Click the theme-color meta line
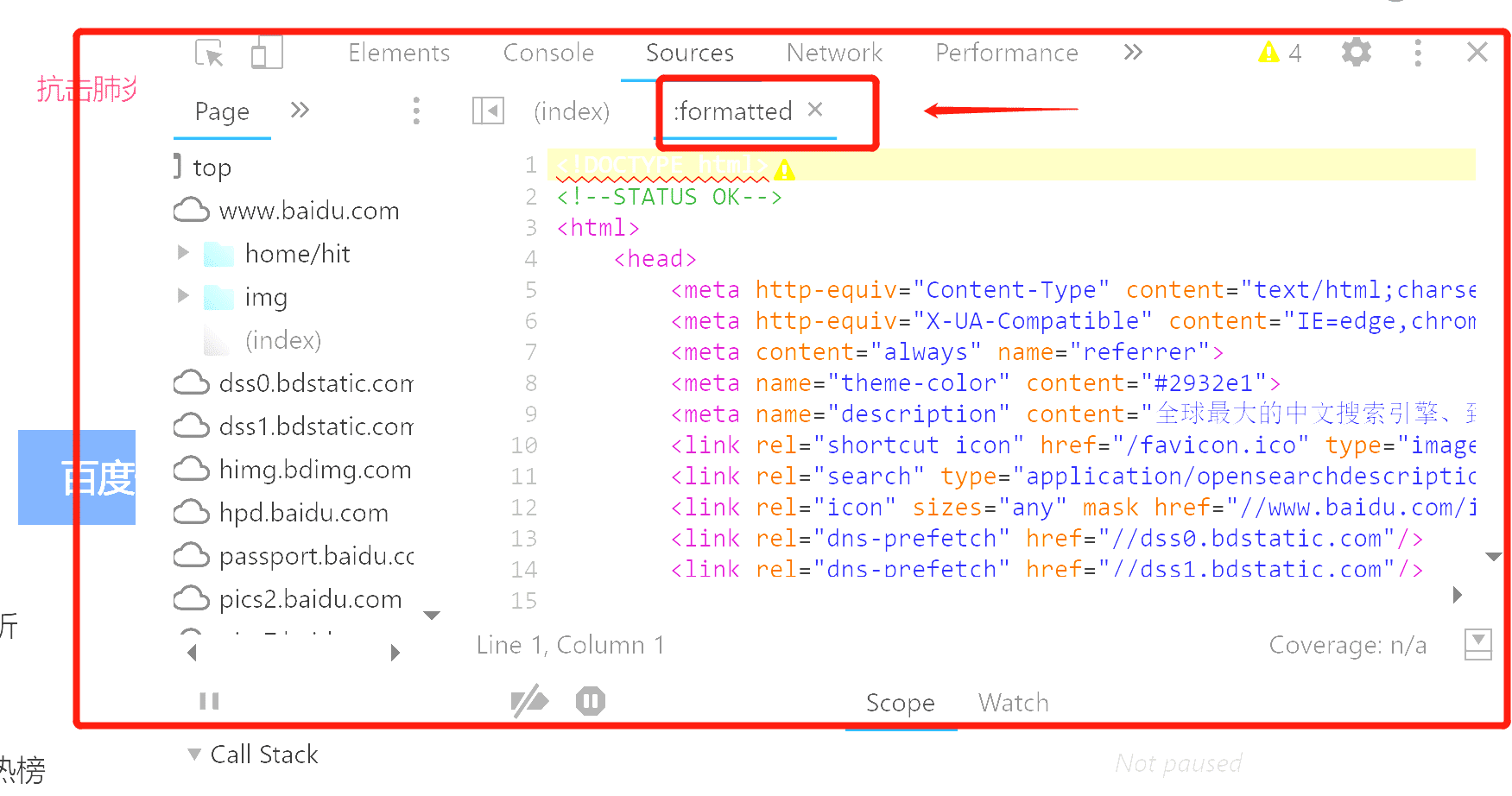This screenshot has height=796, width=1512. (x=975, y=383)
